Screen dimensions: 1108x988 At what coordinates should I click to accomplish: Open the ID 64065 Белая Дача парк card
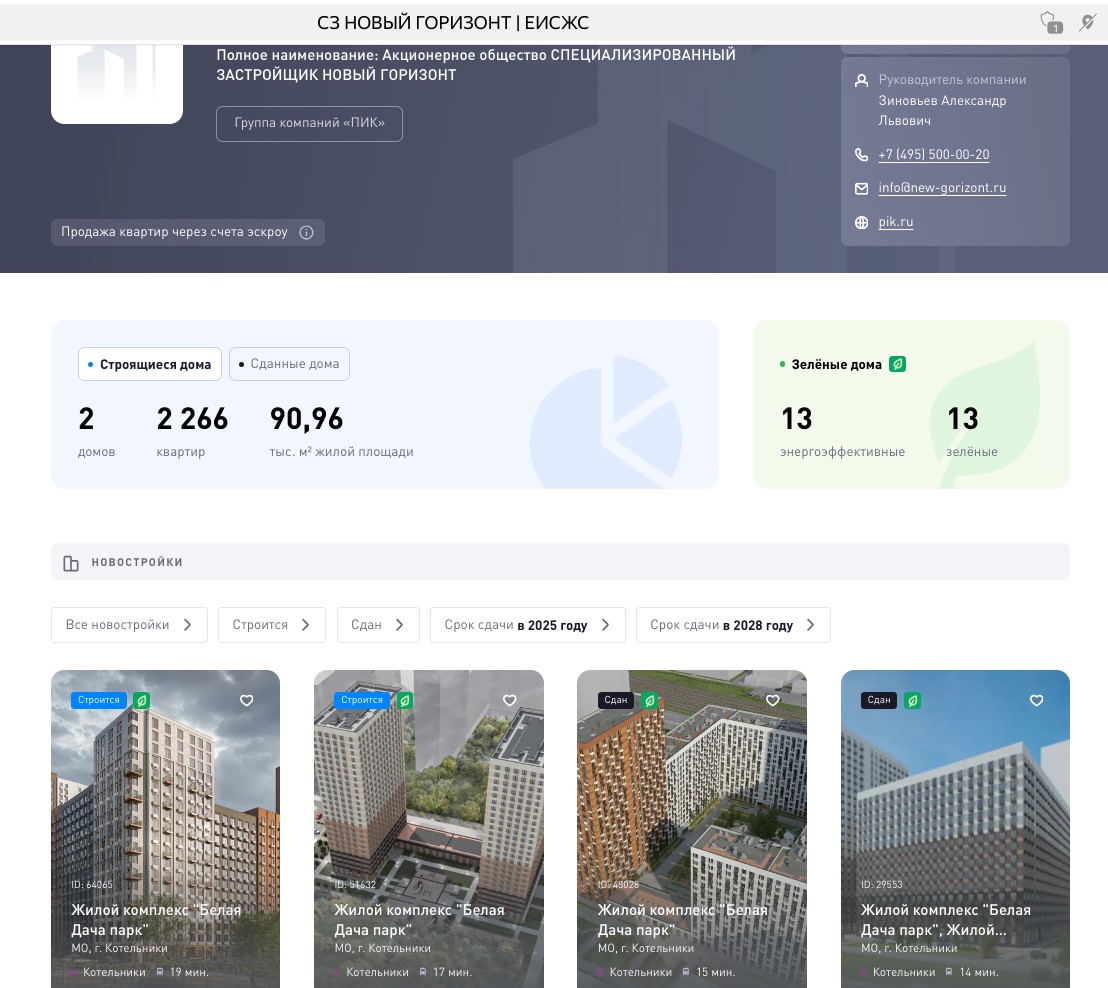point(165,828)
